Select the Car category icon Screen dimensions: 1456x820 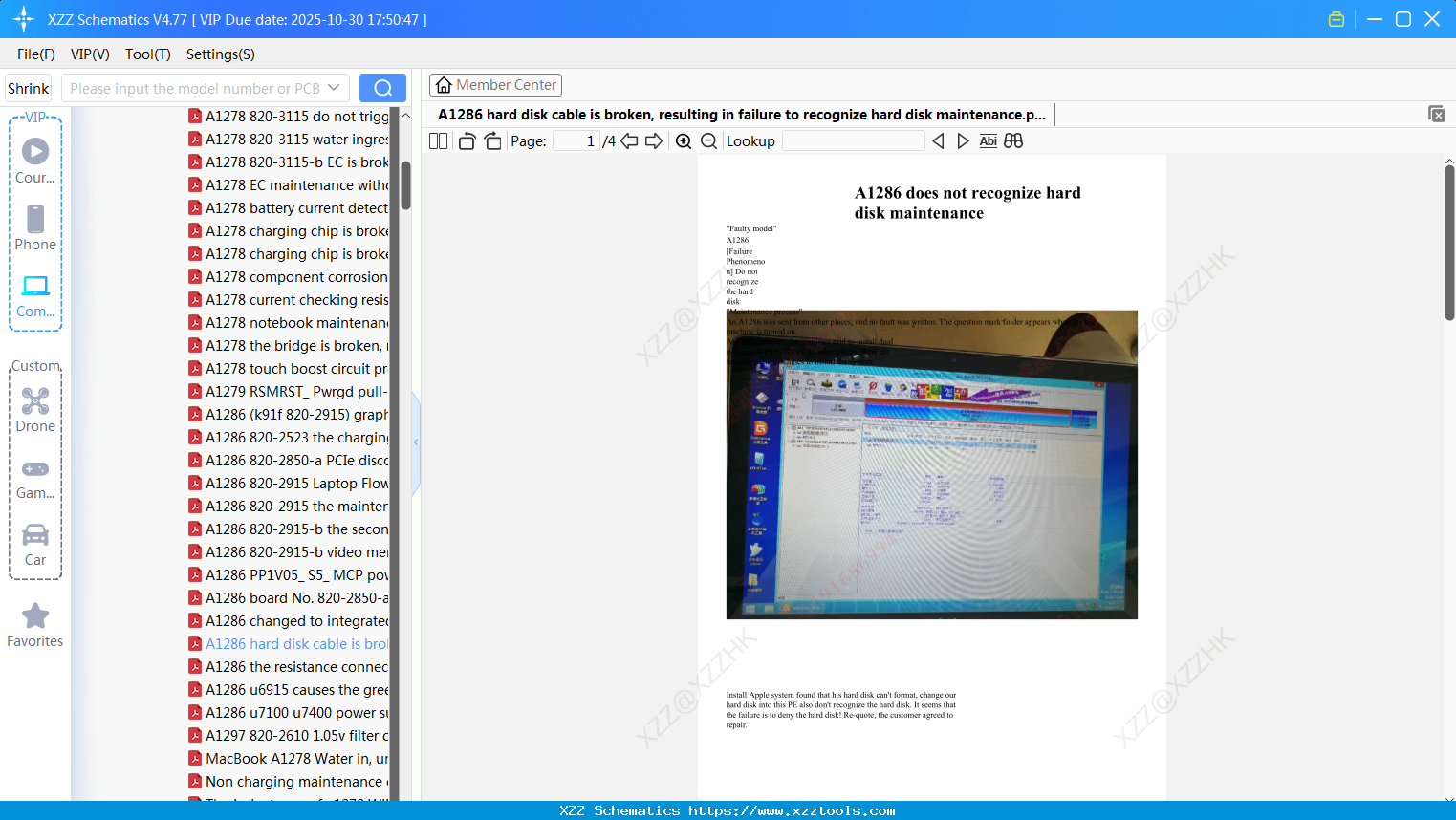point(35,544)
